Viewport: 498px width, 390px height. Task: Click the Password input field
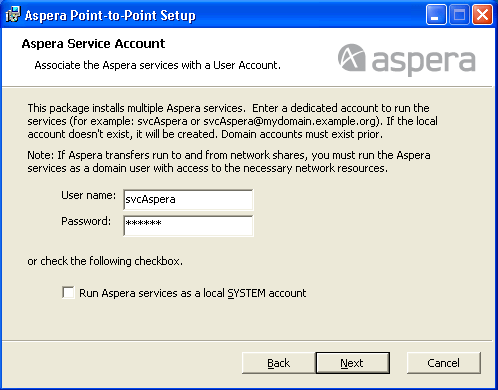click(x=188, y=226)
